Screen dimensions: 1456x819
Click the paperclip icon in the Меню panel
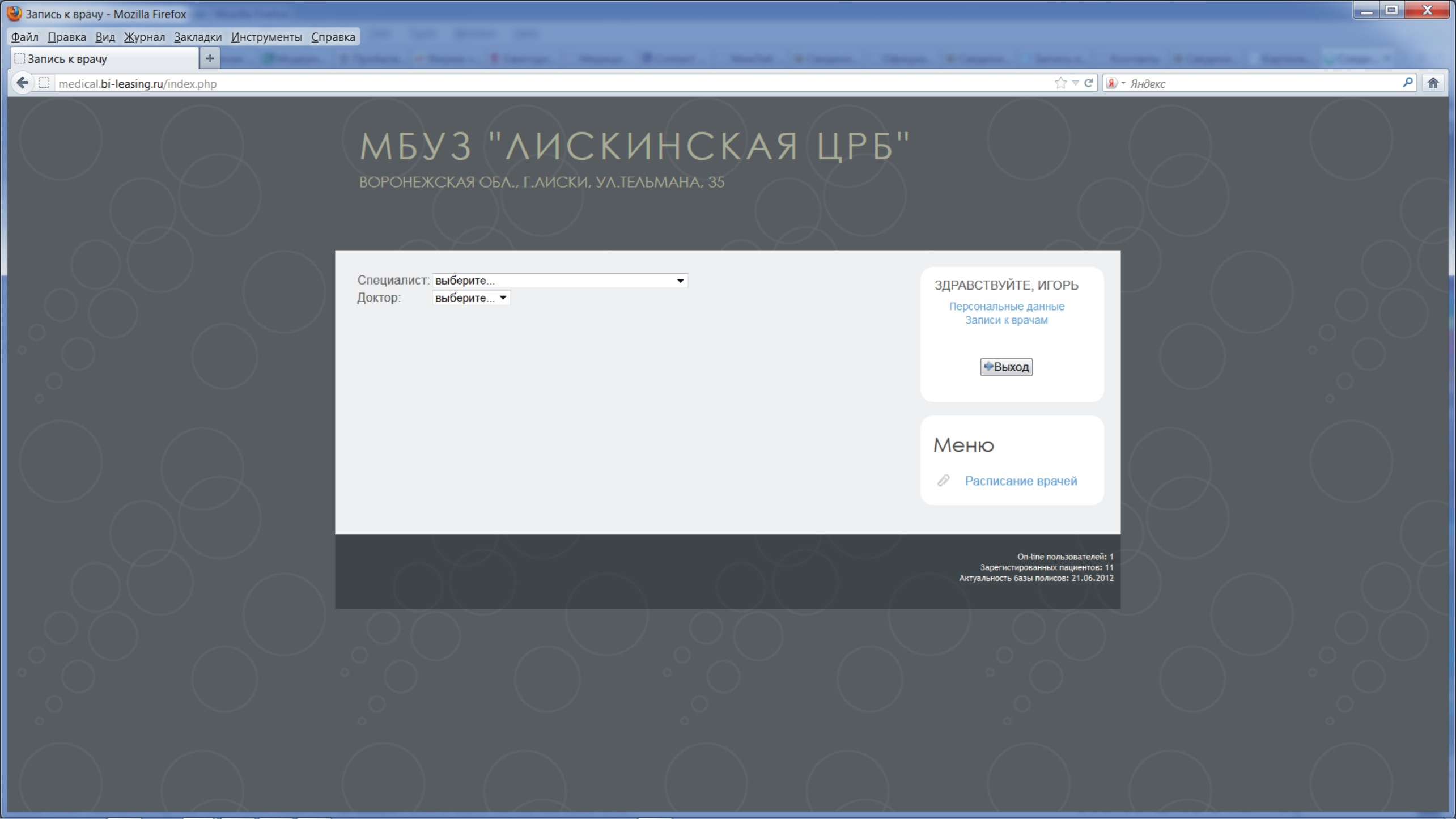(943, 481)
